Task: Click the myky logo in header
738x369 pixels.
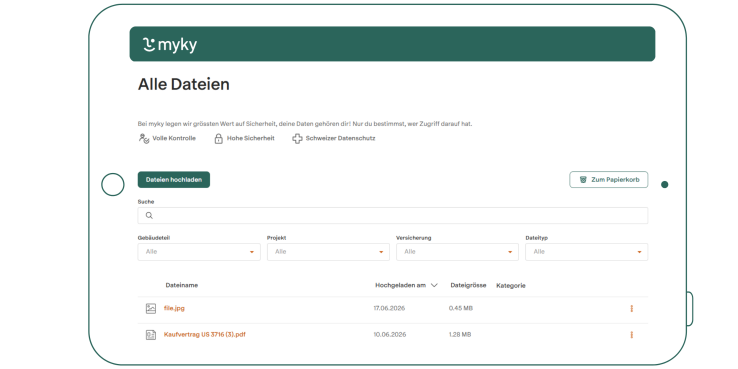Action: point(169,45)
